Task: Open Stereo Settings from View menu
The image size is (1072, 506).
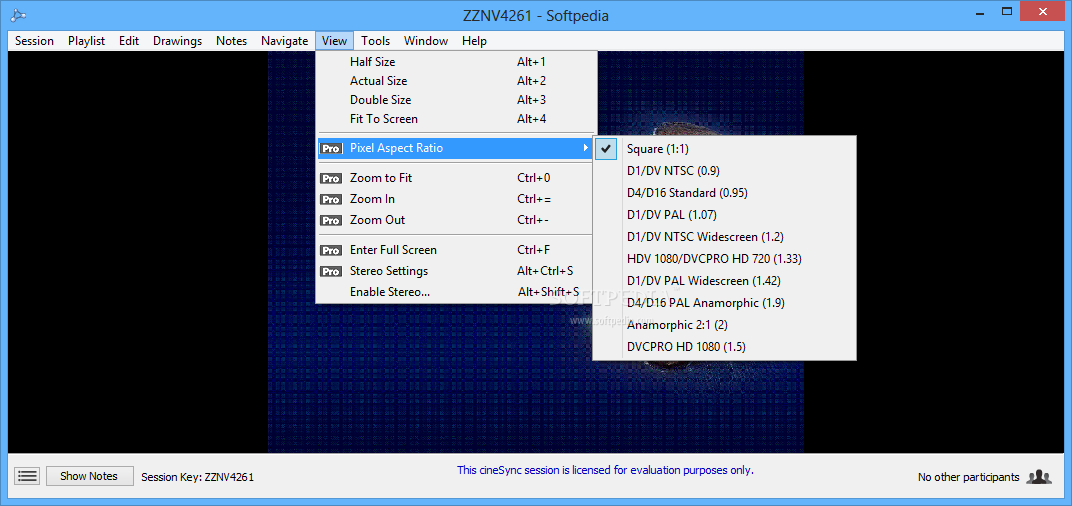Action: [x=456, y=271]
